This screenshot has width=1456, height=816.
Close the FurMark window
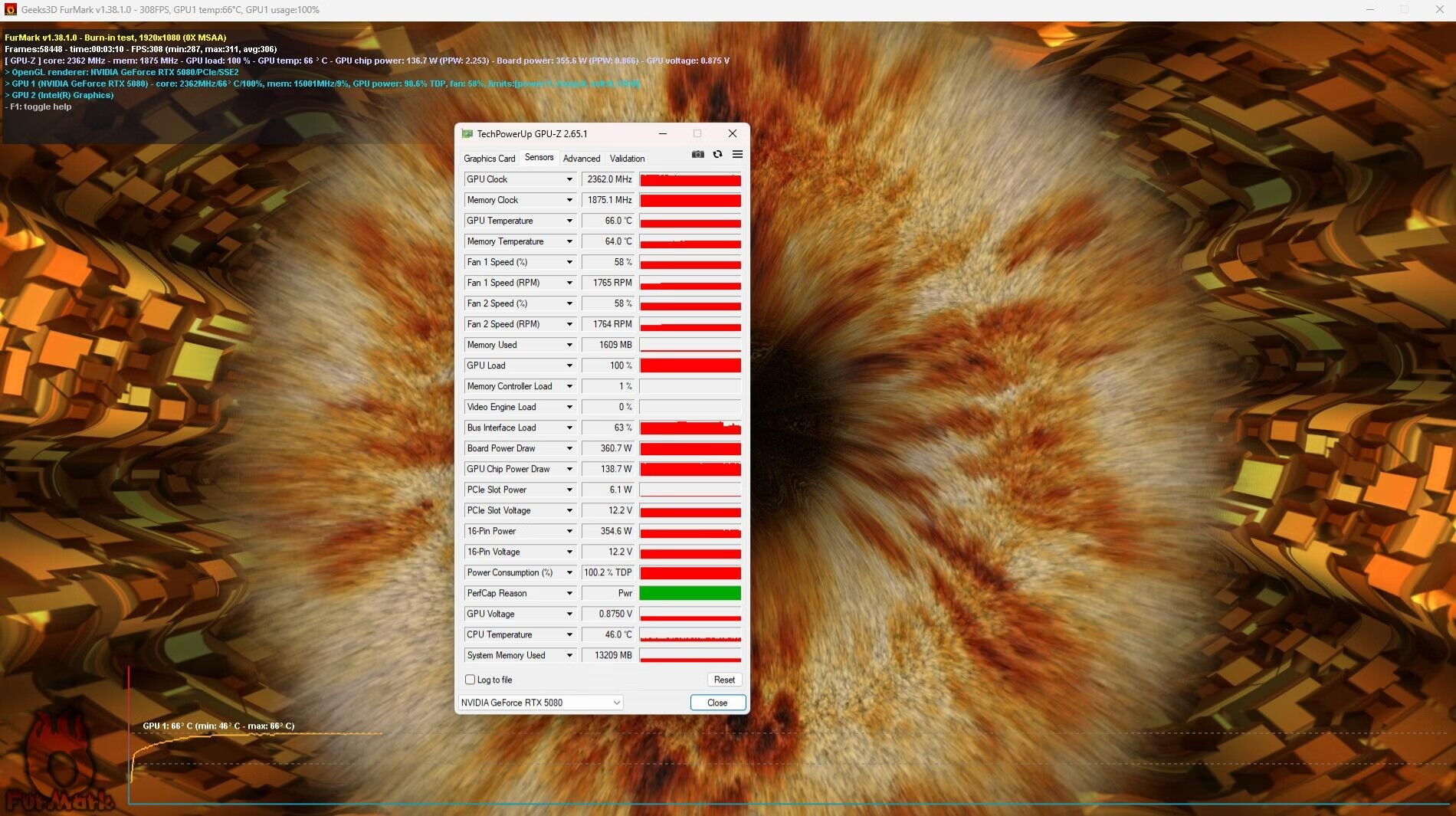tap(1439, 10)
